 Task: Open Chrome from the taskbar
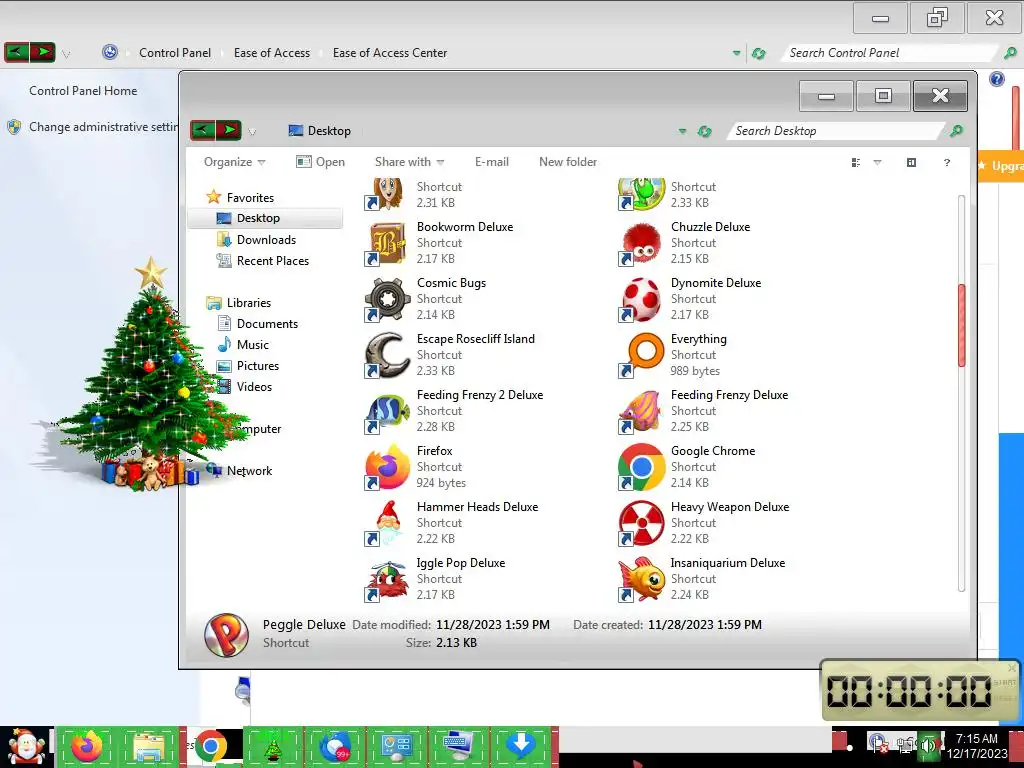tap(210, 746)
